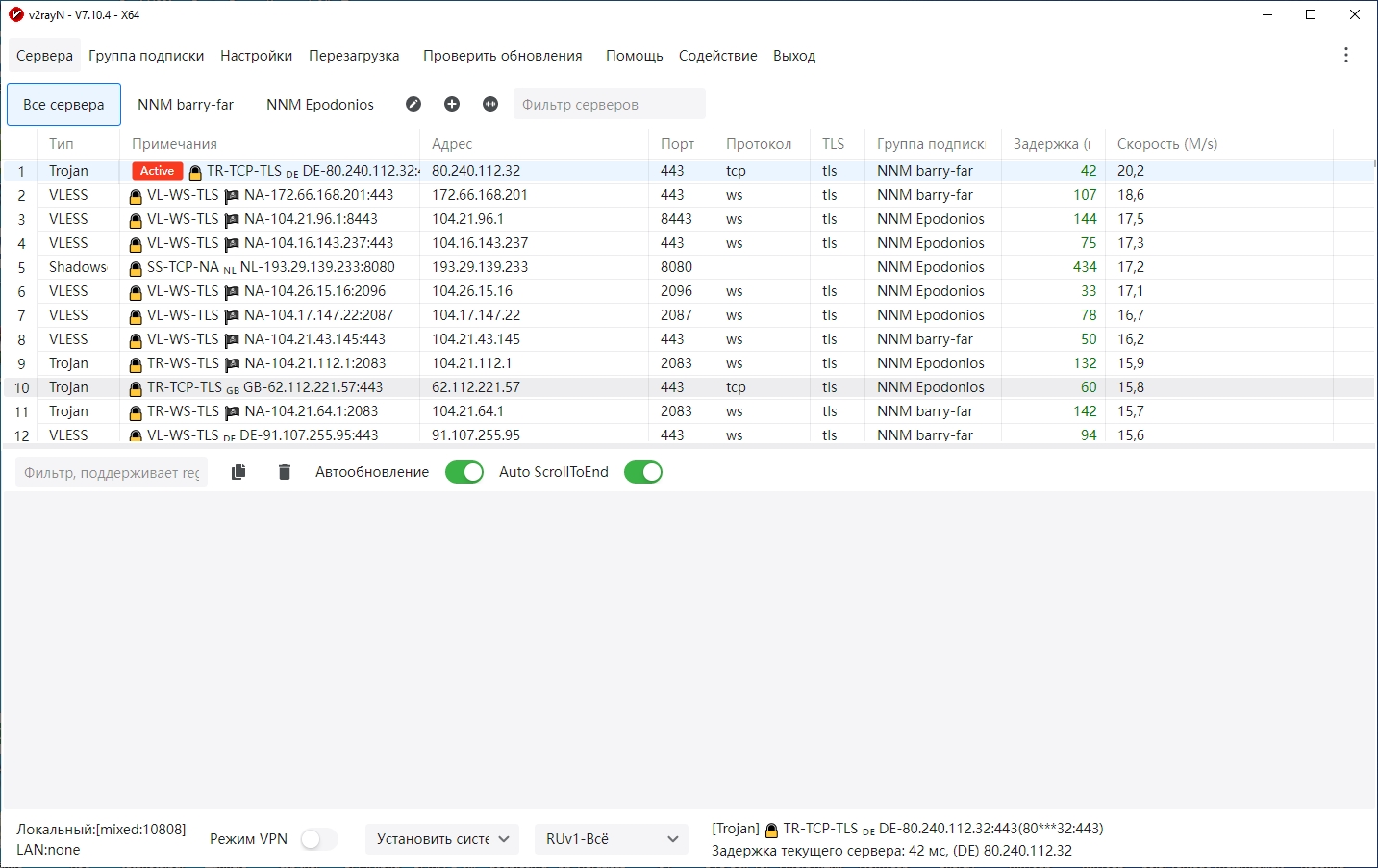Toggle the Автообновление switch
This screenshot has width=1378, height=868.
tap(464, 472)
